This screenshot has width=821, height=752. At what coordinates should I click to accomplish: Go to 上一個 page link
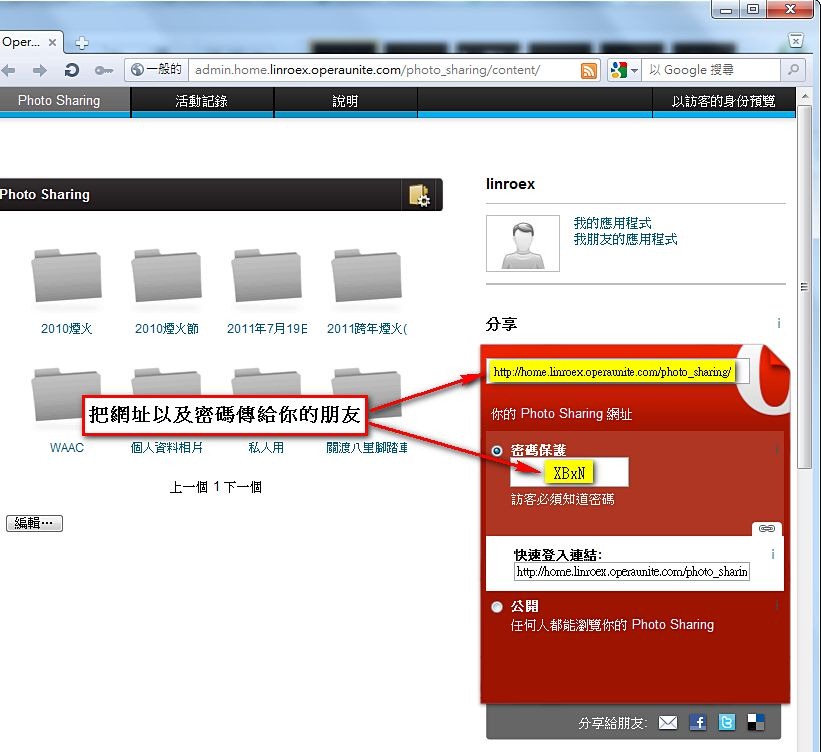point(188,487)
